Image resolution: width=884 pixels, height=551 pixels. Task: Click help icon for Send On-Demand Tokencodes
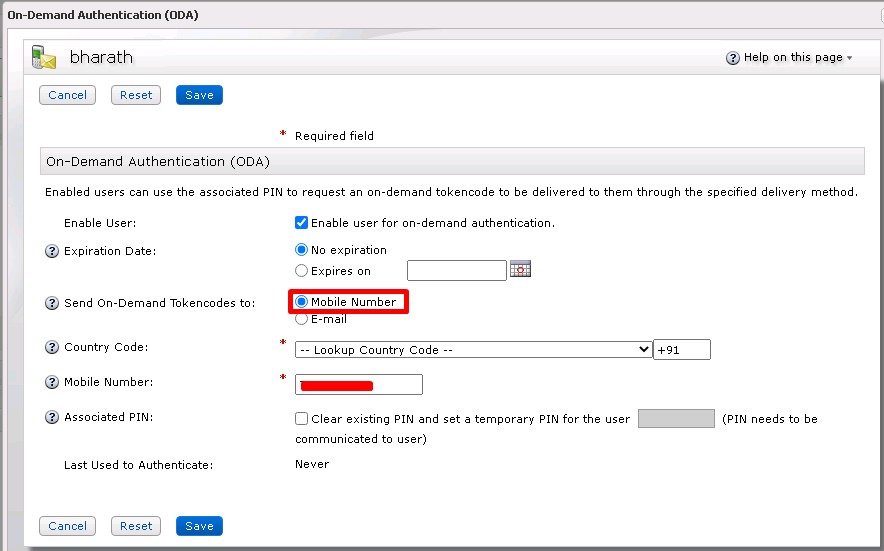[52, 303]
